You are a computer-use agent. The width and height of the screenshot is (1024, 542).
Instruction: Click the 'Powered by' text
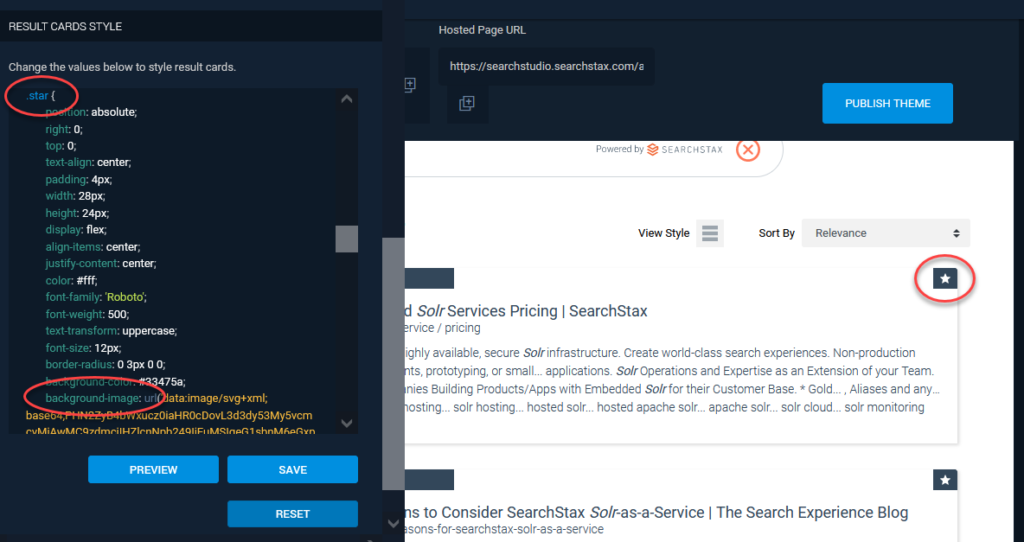620,149
